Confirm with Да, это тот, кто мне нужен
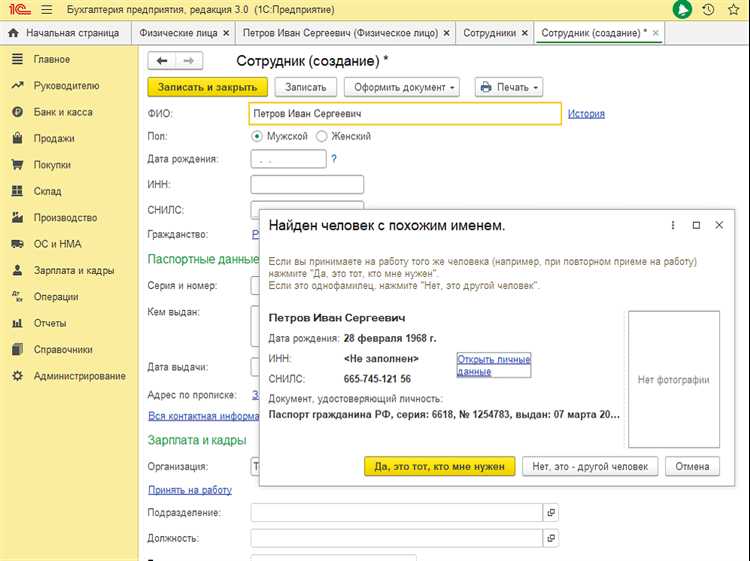 [x=440, y=466]
